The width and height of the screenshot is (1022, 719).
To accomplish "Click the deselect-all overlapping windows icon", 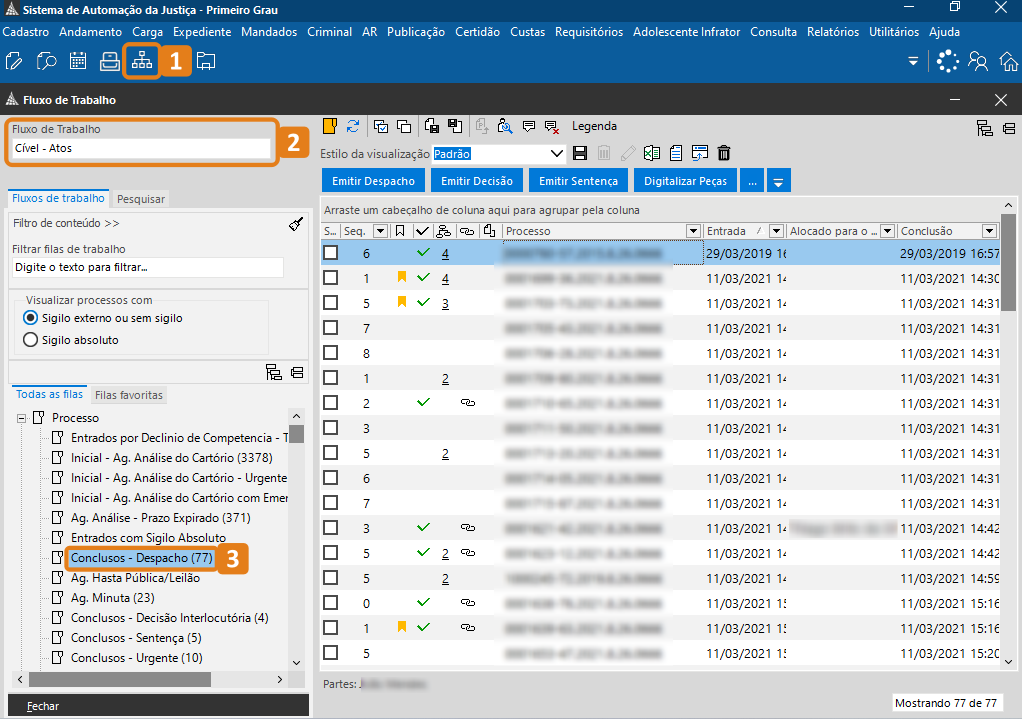I will click(x=404, y=126).
